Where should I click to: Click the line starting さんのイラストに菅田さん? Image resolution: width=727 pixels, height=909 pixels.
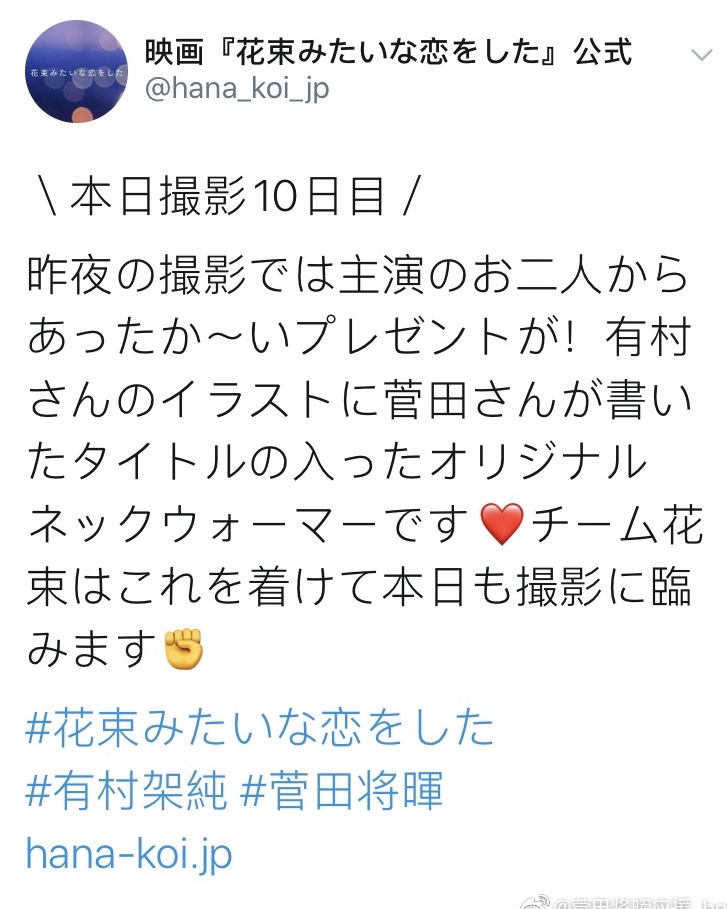(x=359, y=399)
